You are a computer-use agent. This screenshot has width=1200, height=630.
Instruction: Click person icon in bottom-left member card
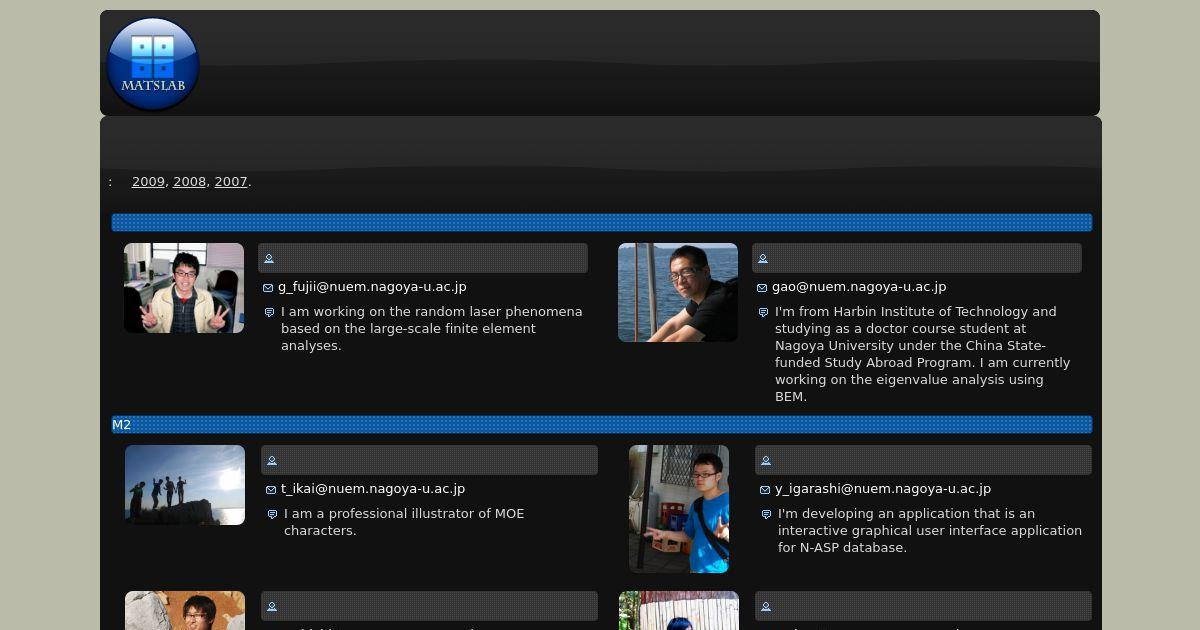tap(272, 607)
